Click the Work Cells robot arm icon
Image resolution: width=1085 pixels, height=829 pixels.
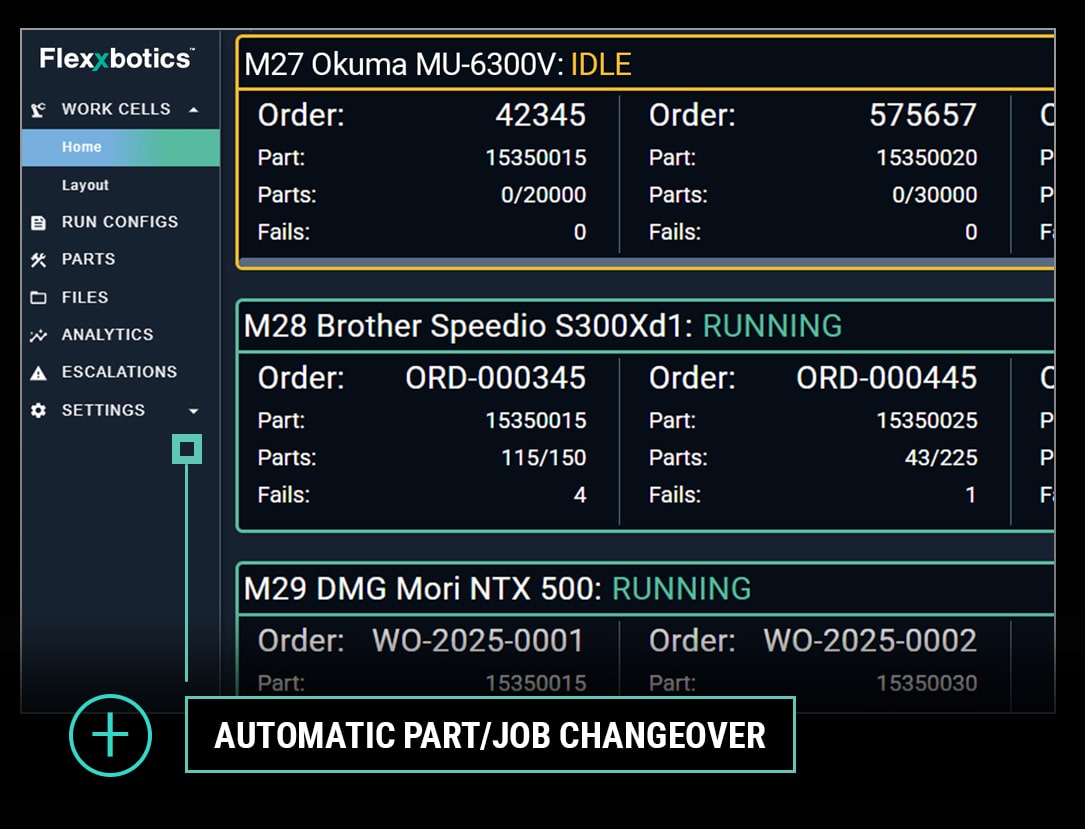pos(38,109)
